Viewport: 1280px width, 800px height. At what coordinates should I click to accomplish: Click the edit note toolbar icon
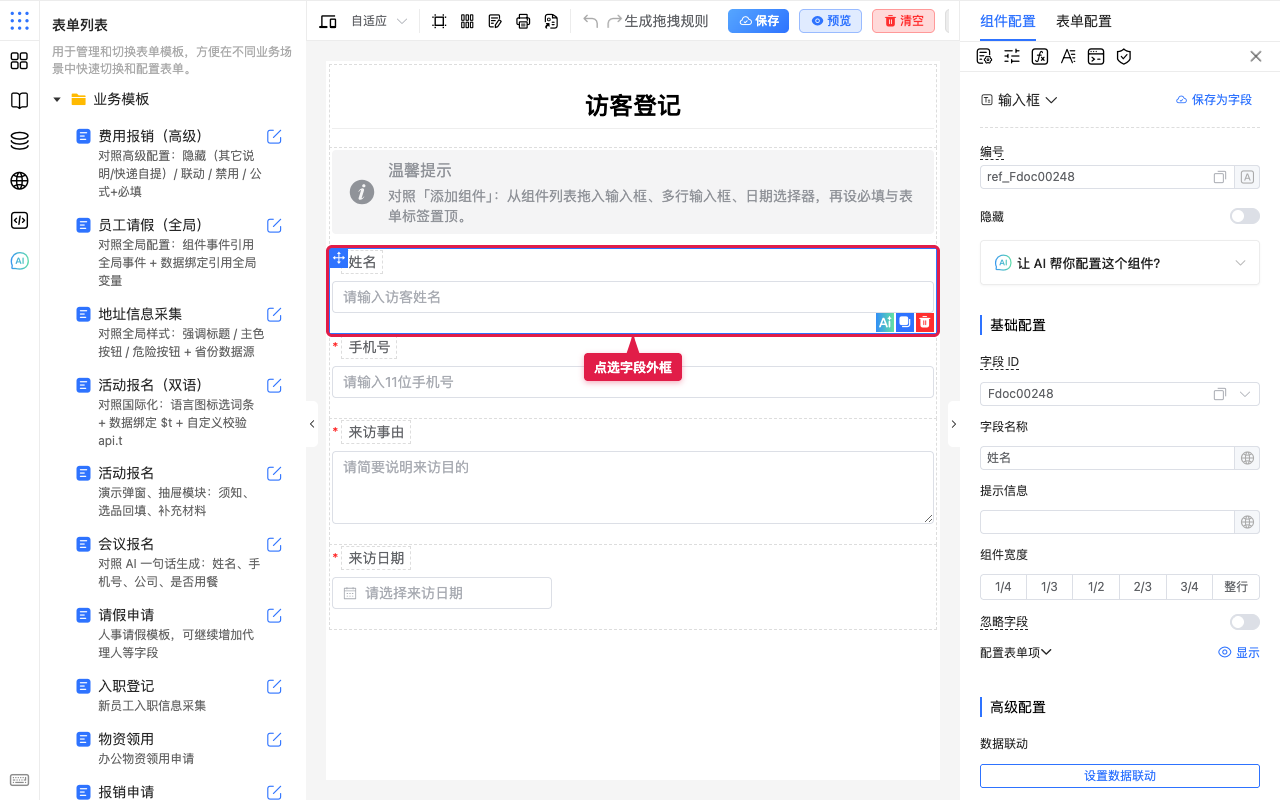(x=495, y=21)
